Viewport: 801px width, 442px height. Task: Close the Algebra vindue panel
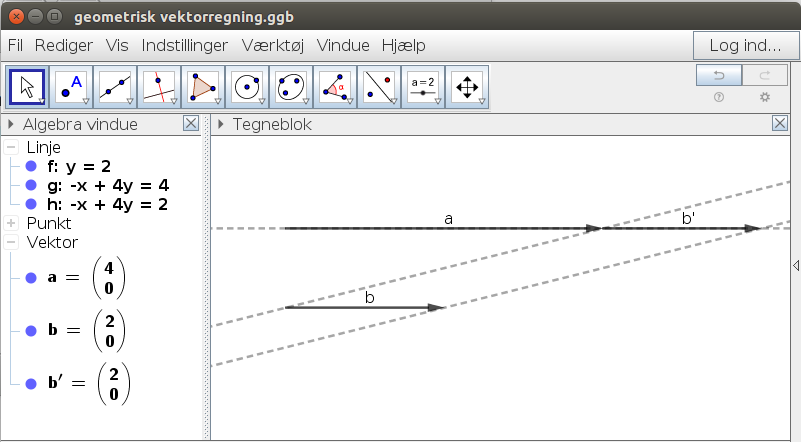pyautogui.click(x=191, y=124)
